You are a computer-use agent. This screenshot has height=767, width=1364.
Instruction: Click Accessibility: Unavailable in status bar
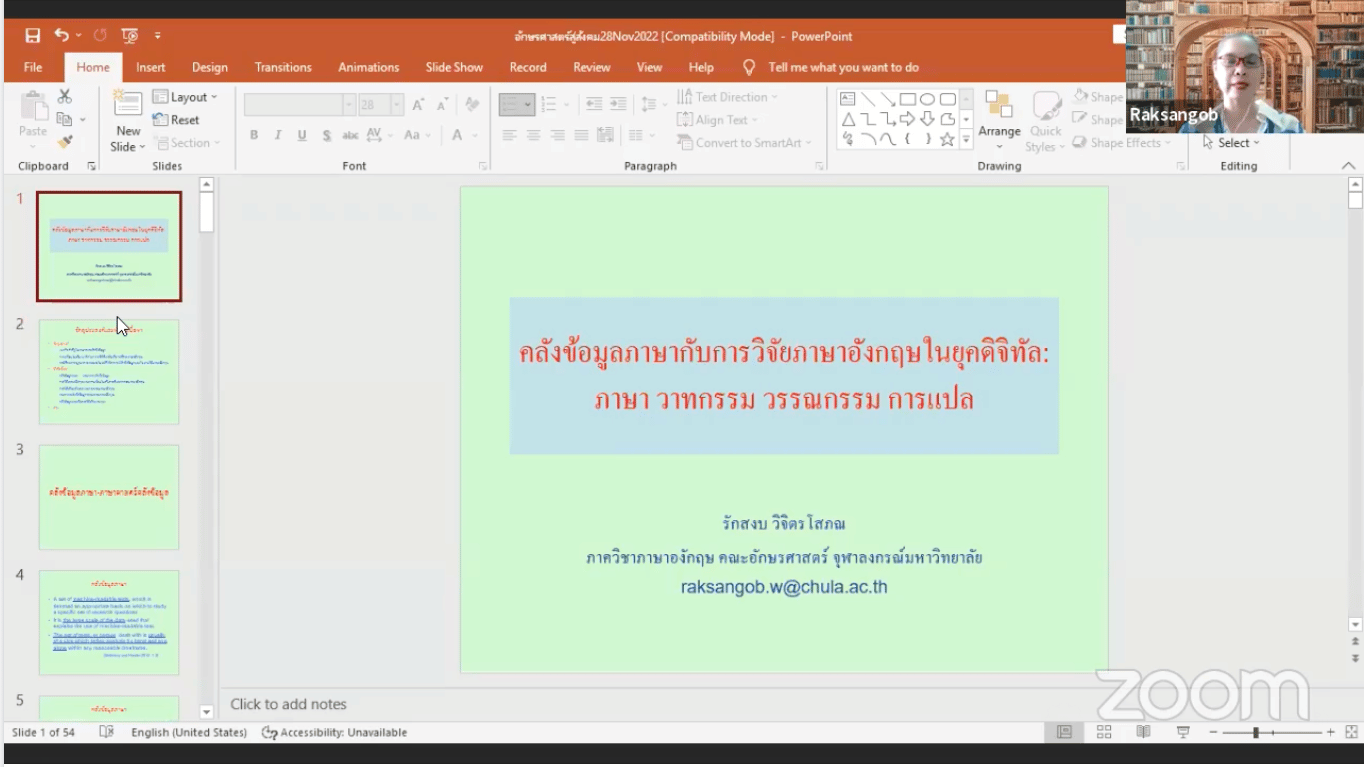[x=335, y=732]
